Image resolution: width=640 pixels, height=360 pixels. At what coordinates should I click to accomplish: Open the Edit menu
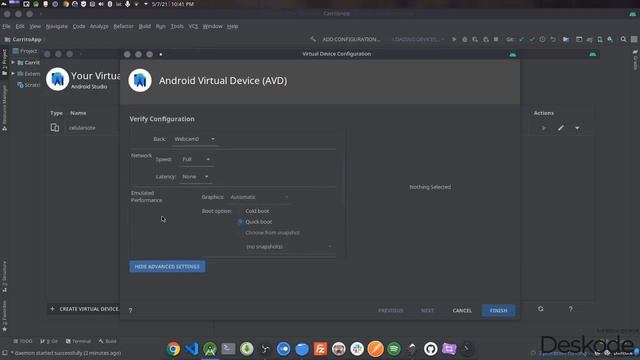[x=20, y=26]
